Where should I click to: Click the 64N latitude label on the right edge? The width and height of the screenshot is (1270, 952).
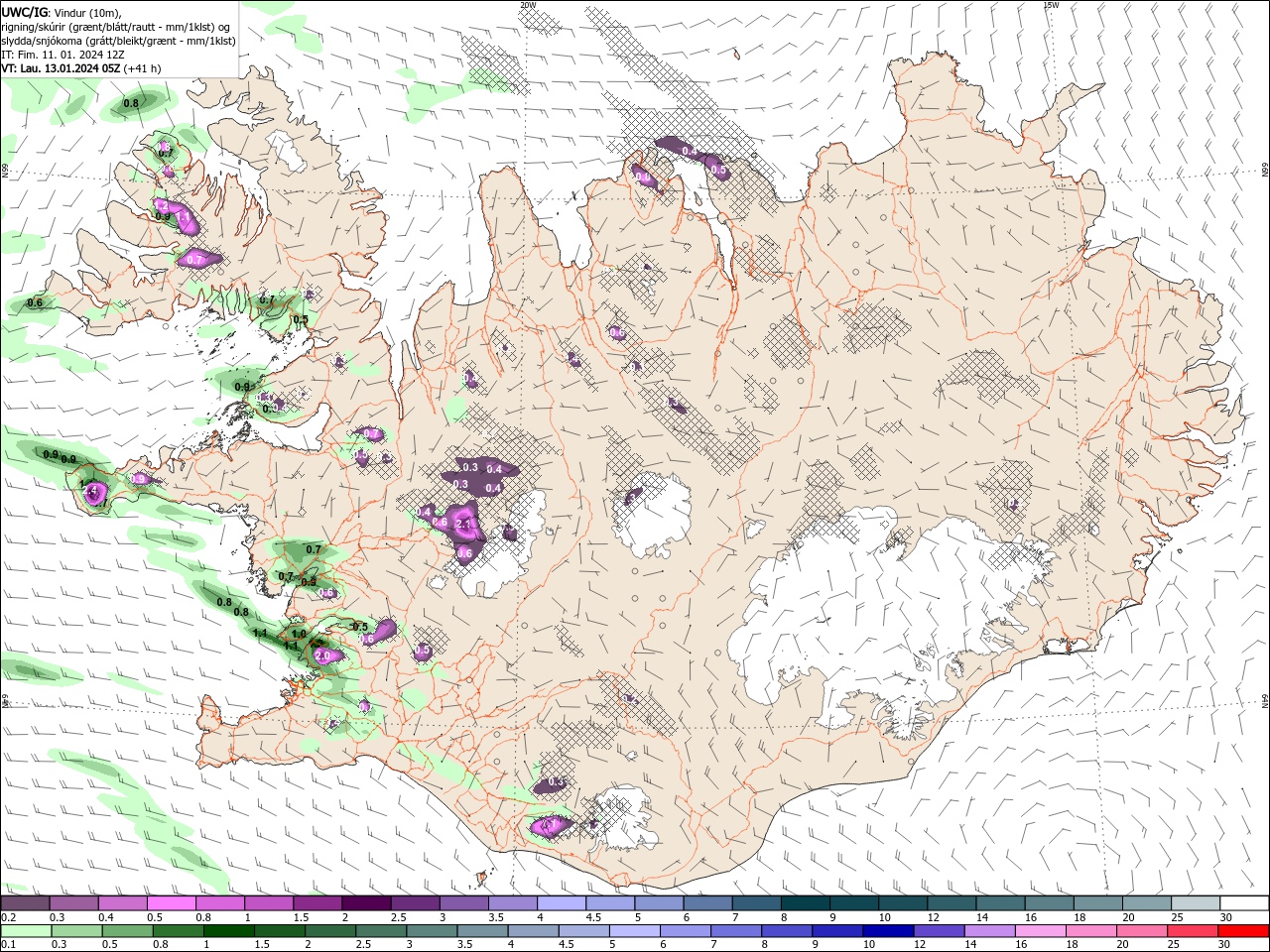pos(1264,700)
